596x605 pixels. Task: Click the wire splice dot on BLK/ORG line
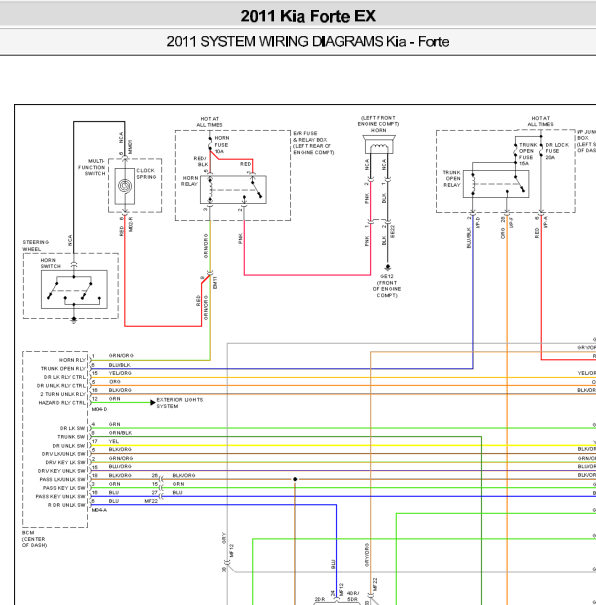(295, 479)
